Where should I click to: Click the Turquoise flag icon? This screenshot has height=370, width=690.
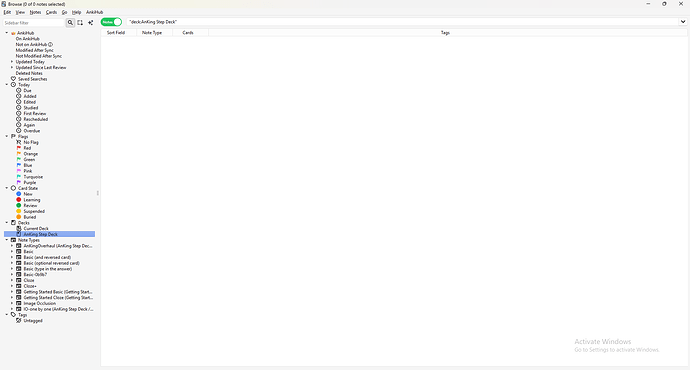(18, 176)
